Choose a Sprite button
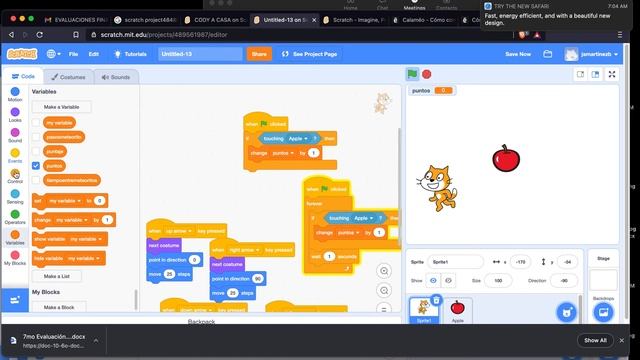Image resolution: width=640 pixels, height=360 pixels. tap(567, 313)
